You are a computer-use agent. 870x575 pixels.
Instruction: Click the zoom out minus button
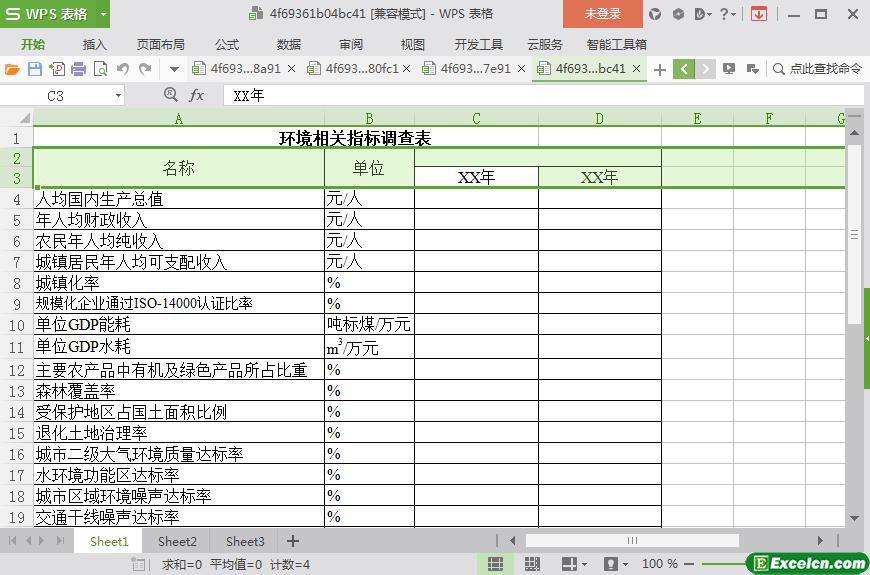click(690, 564)
